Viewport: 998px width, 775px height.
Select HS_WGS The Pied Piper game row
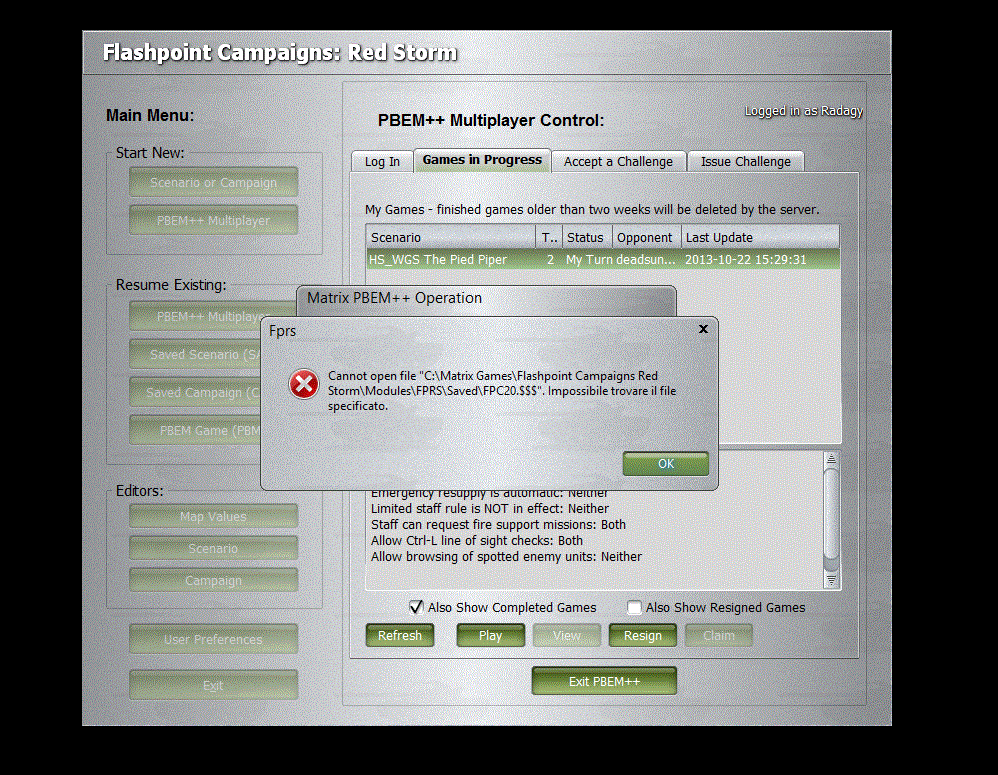click(603, 260)
